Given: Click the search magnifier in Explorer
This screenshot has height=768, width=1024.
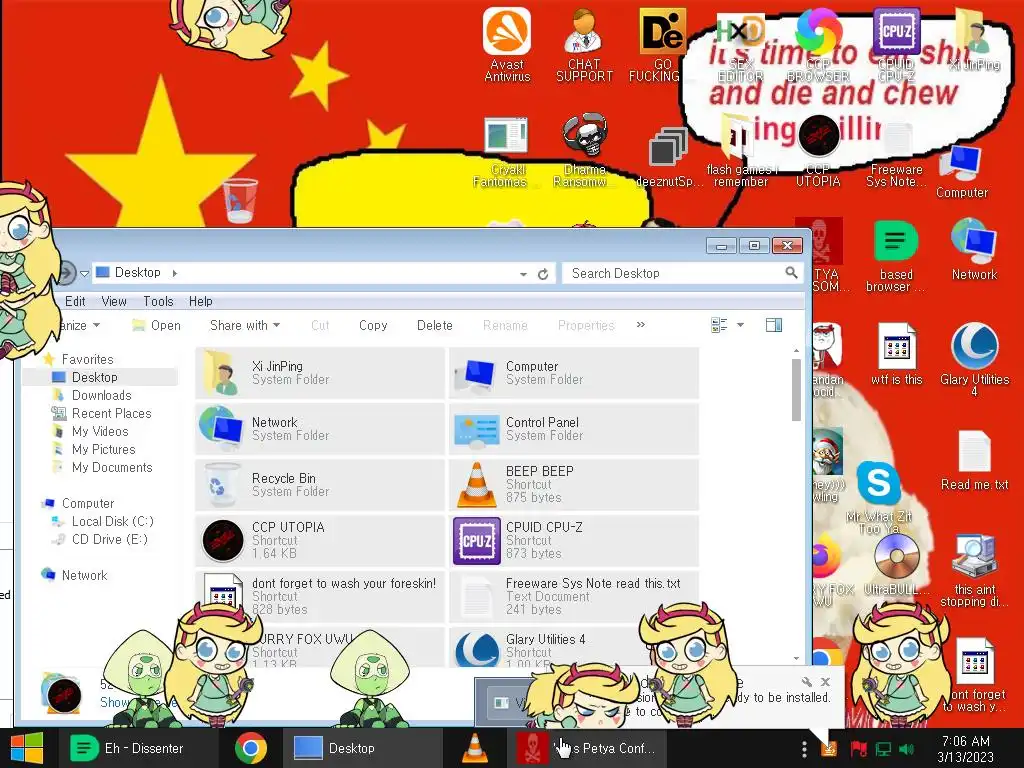Looking at the screenshot, I should point(791,272).
